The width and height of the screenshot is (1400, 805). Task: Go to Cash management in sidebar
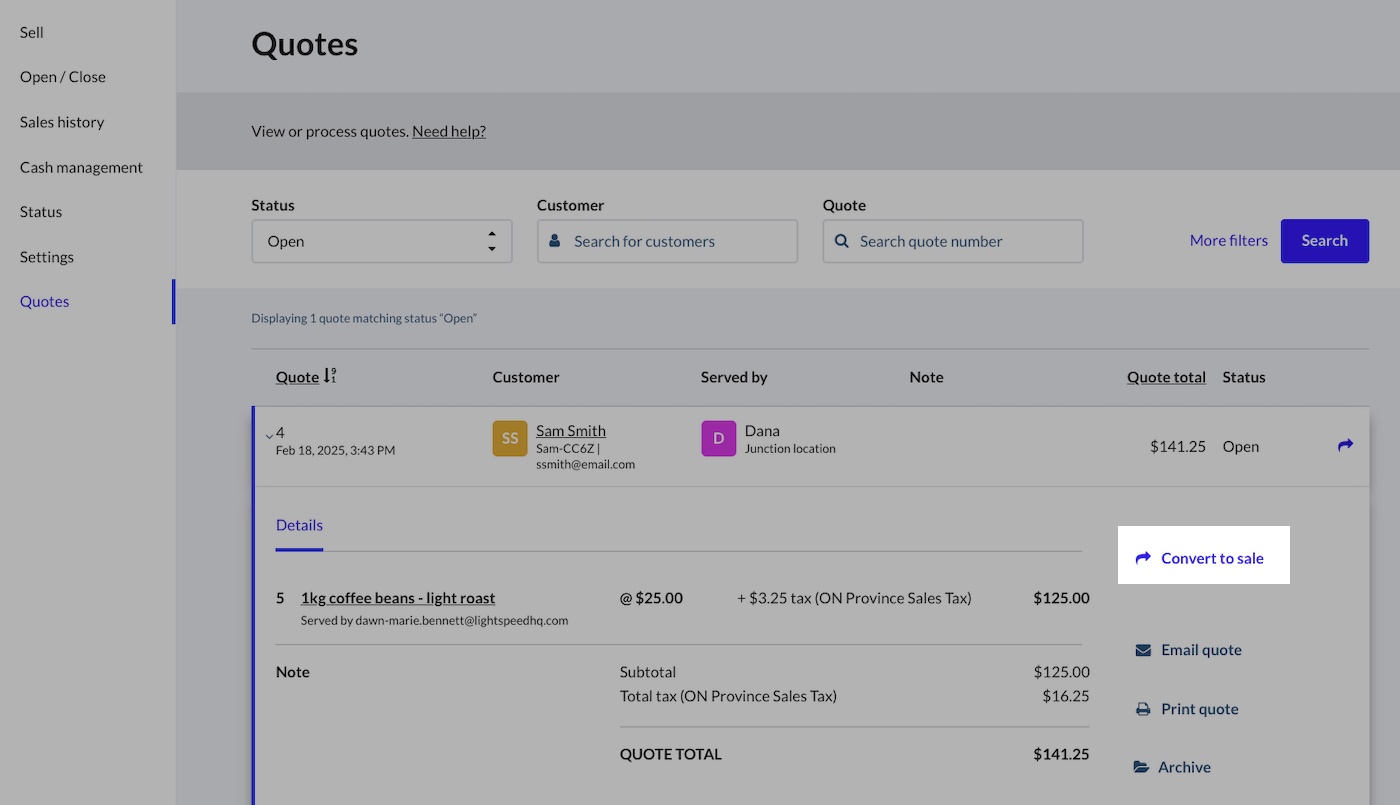[81, 167]
